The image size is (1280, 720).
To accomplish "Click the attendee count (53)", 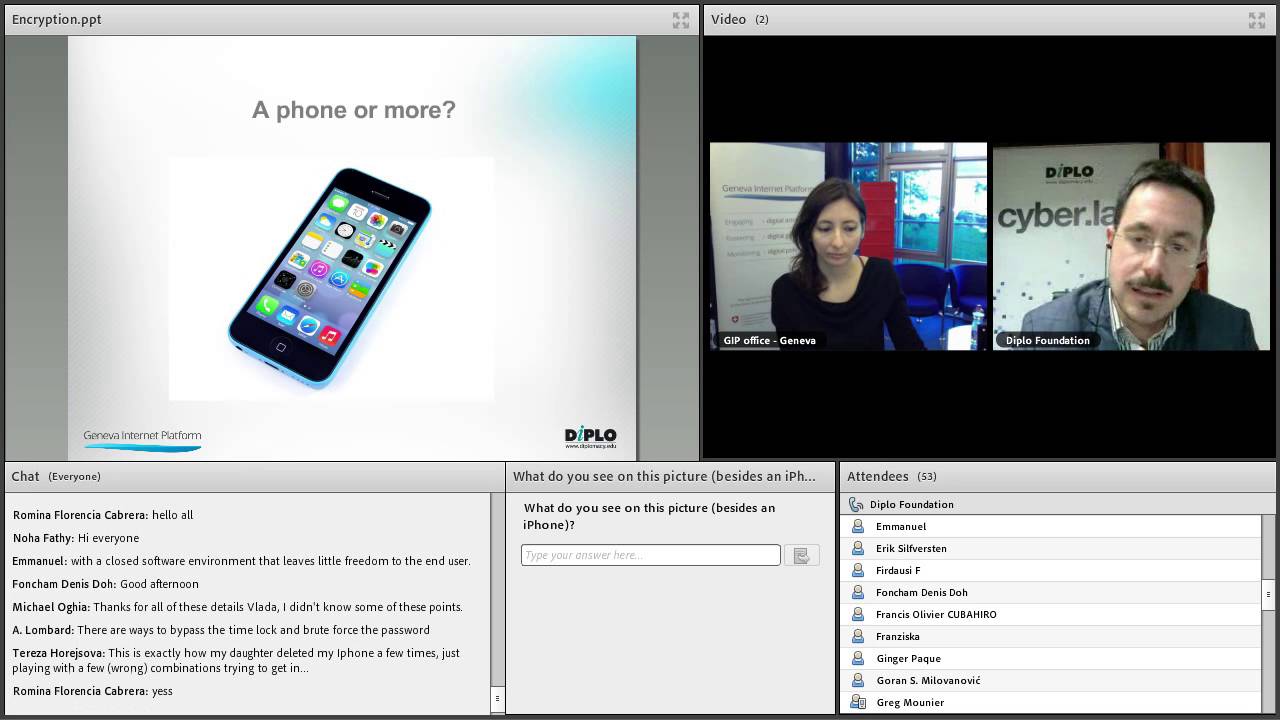I will (926, 477).
